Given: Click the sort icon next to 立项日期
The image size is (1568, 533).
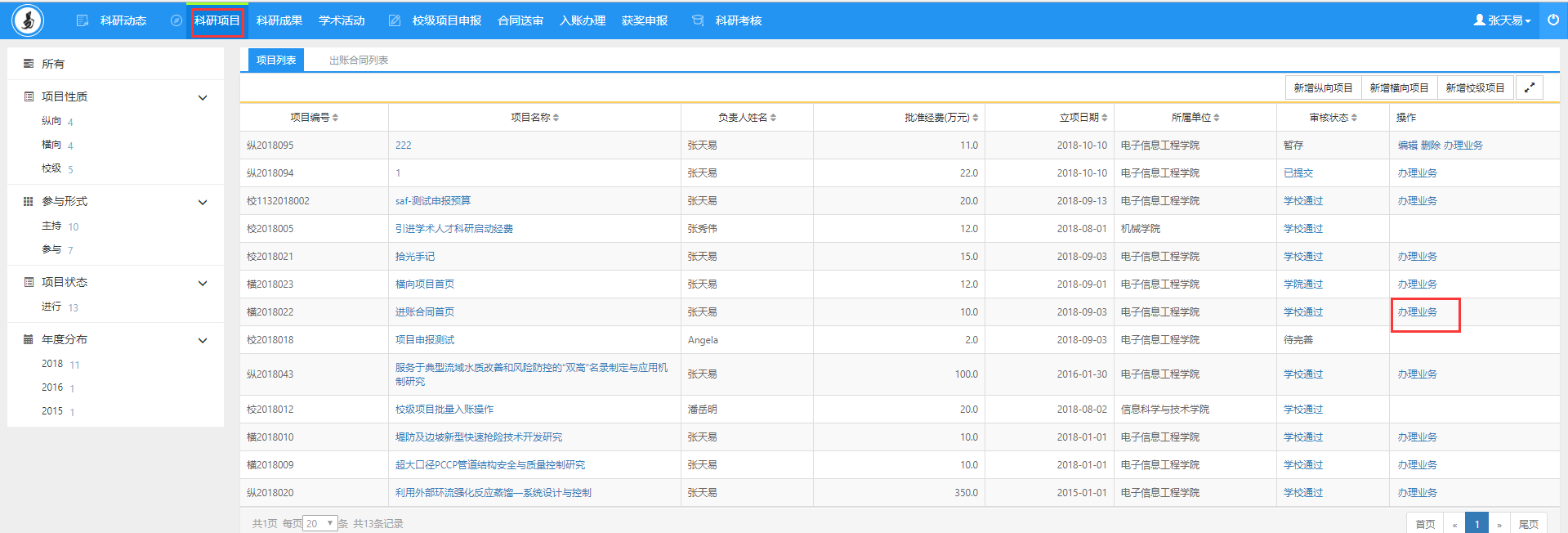Looking at the screenshot, I should tap(1104, 118).
